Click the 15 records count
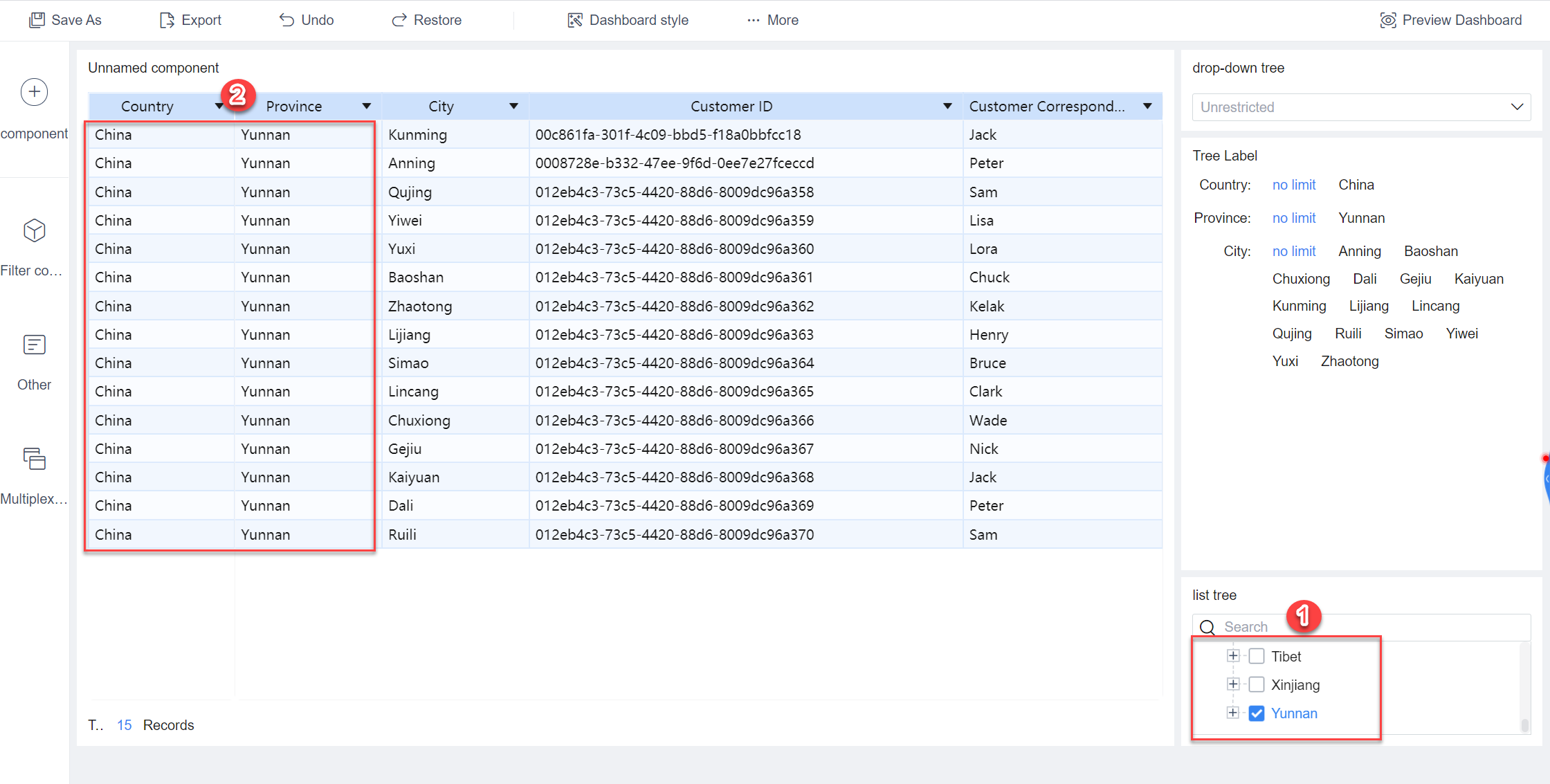The height and width of the screenshot is (784, 1550). point(124,725)
